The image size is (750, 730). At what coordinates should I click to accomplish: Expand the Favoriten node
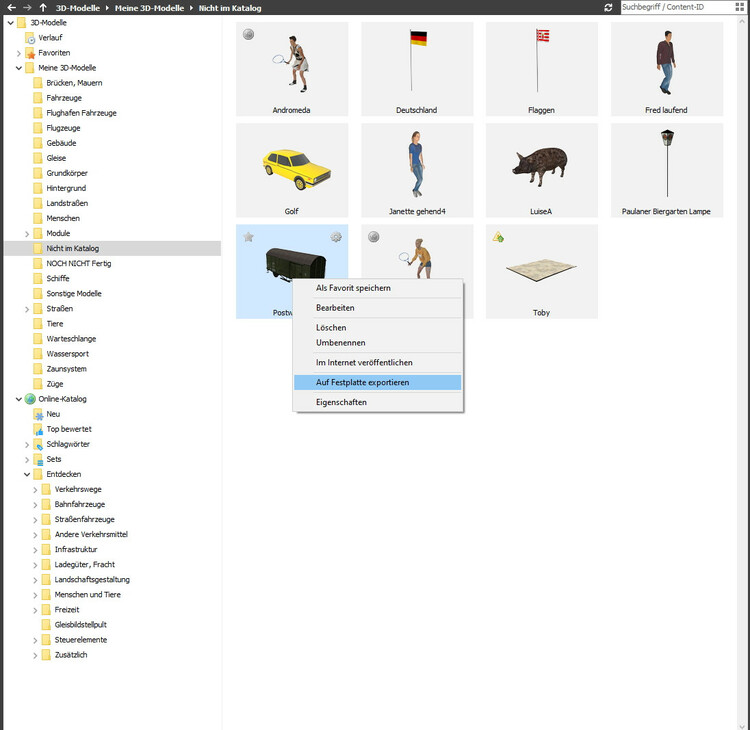pyautogui.click(x=19, y=53)
